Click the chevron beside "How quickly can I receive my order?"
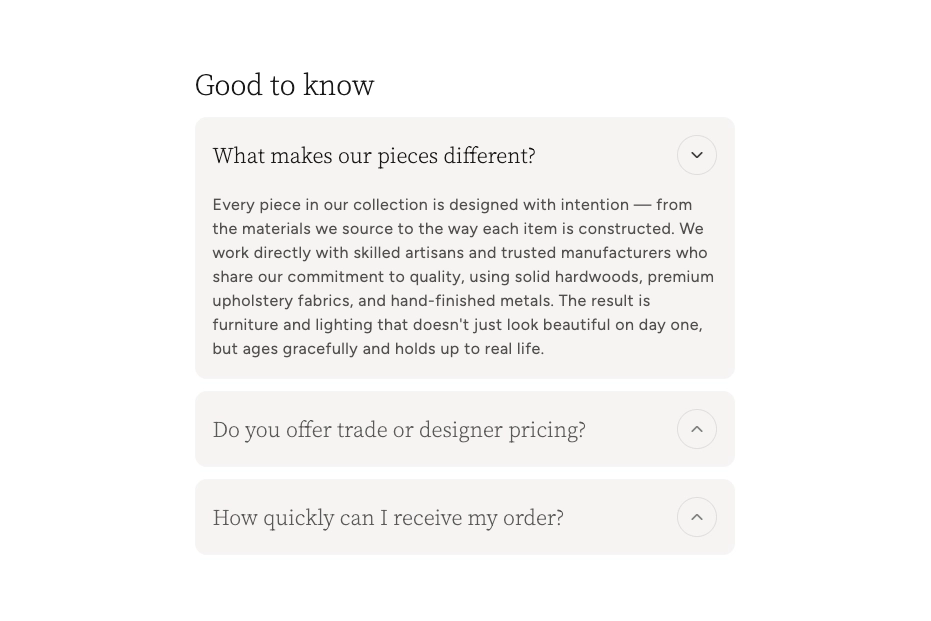Viewport: 931px width, 621px height. (697, 517)
